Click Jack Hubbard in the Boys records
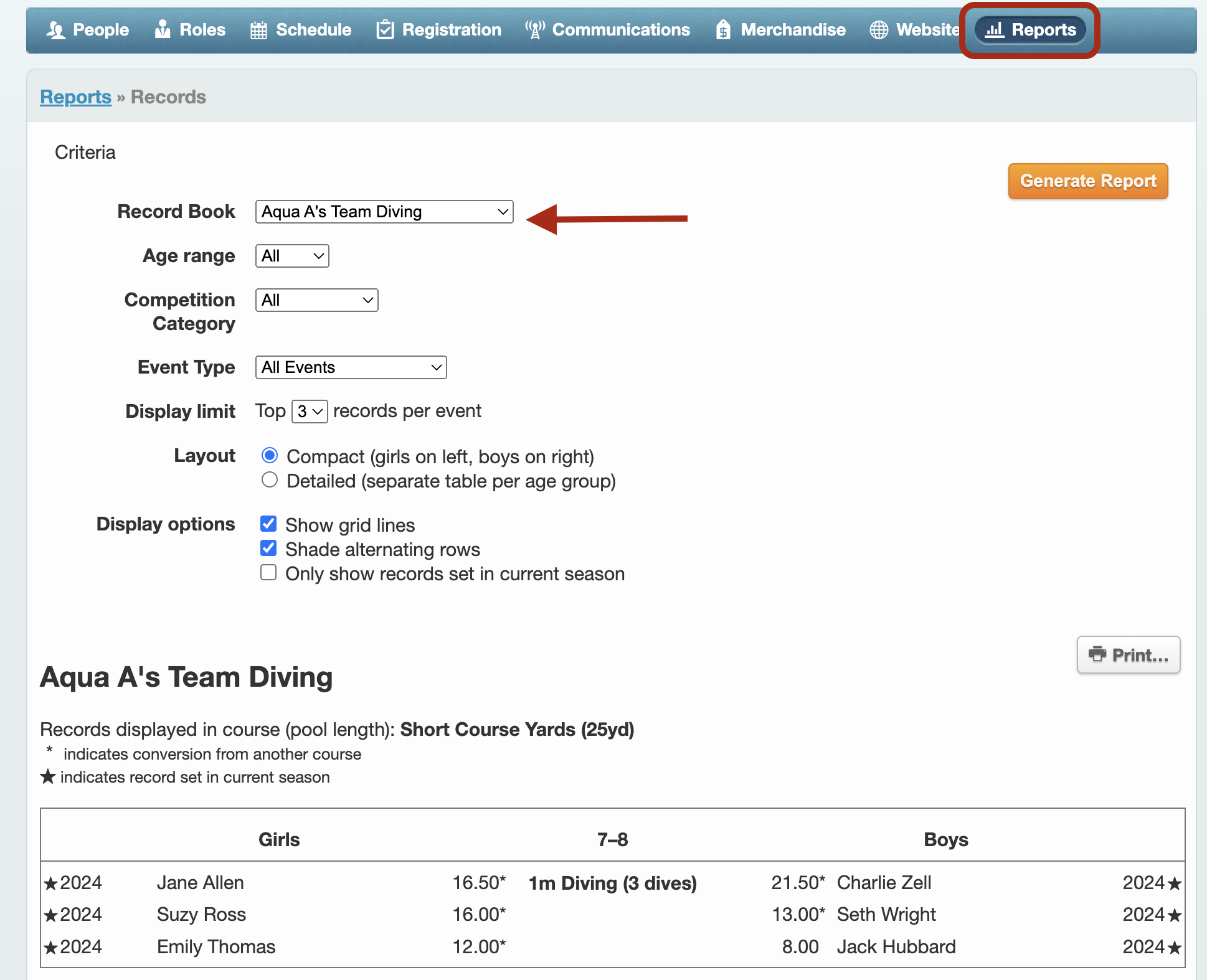Image resolution: width=1207 pixels, height=980 pixels. pos(896,947)
